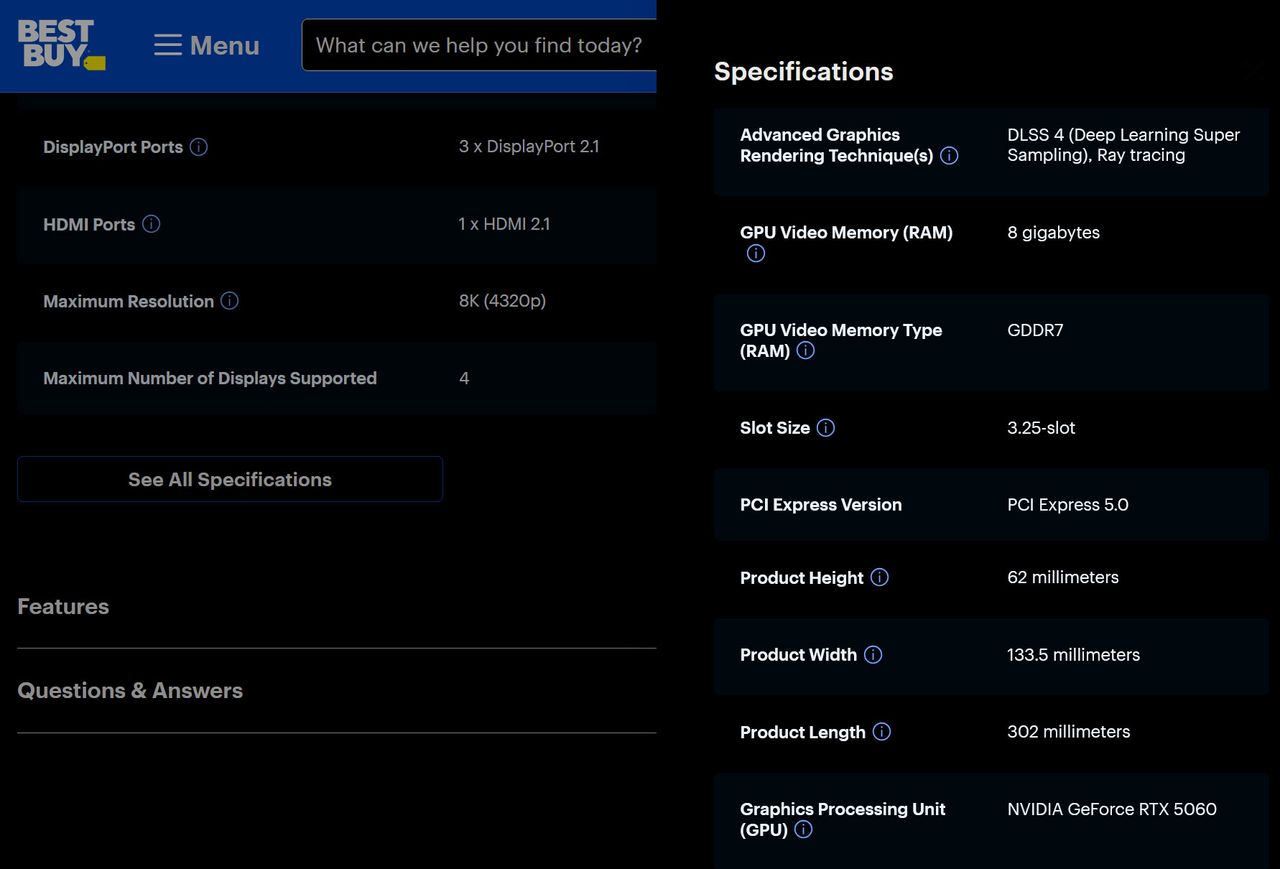Show info for Product Length
Viewport: 1280px width, 869px height.
pyautogui.click(x=881, y=732)
